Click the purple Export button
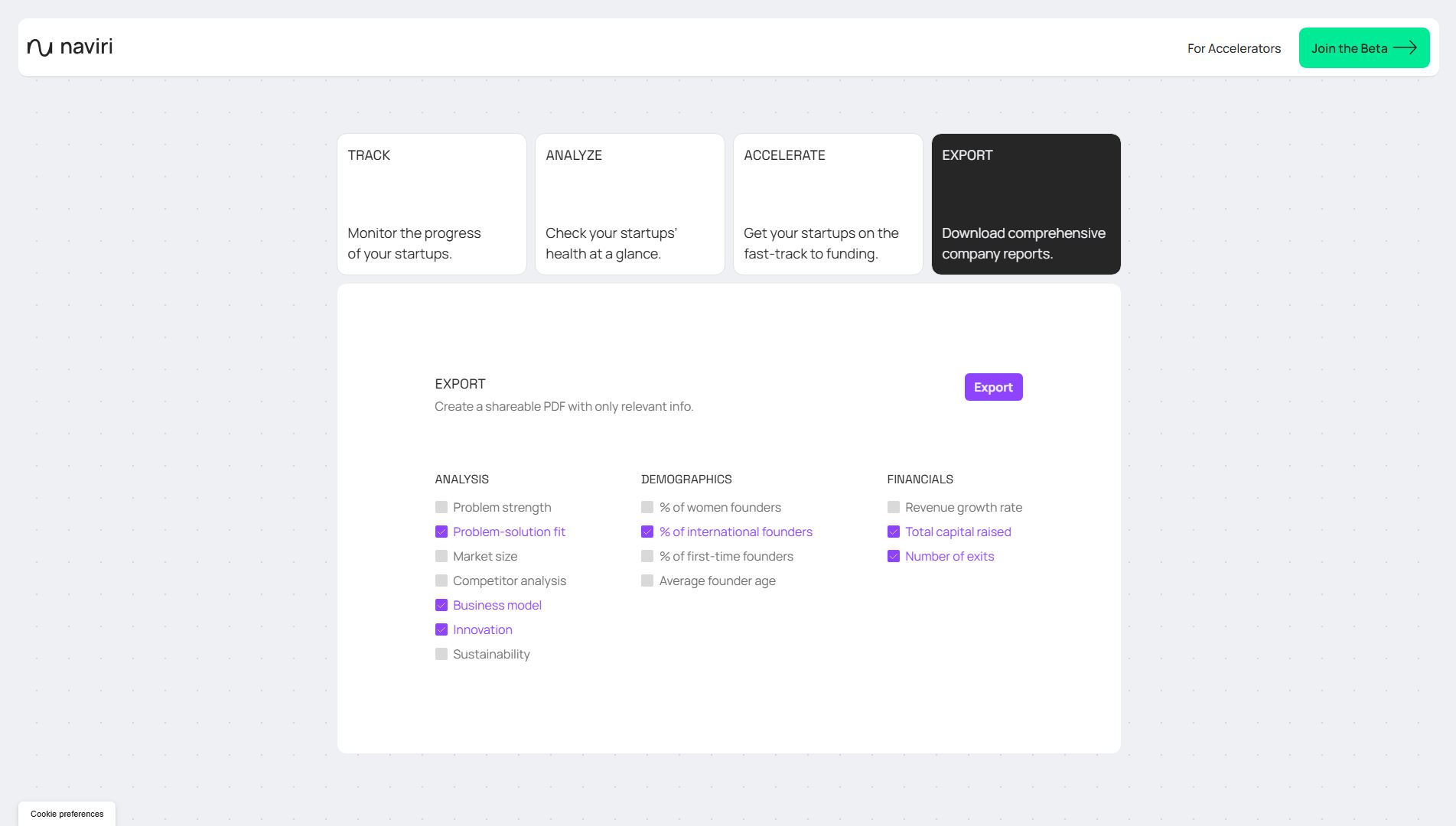This screenshot has width=1456, height=826. (x=992, y=387)
